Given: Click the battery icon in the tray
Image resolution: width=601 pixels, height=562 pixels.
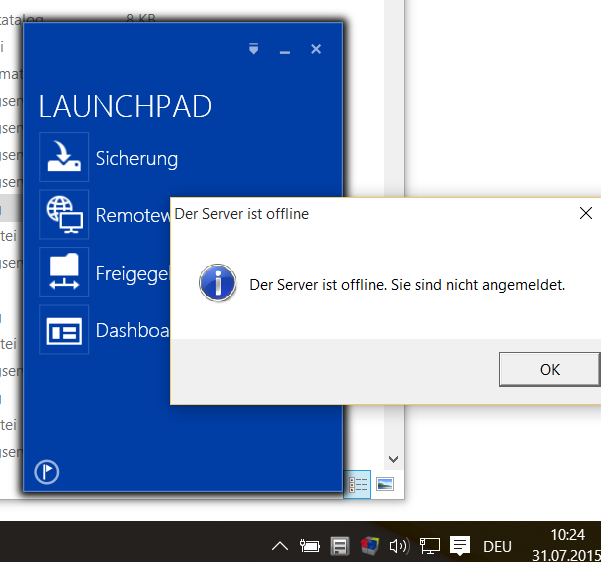Looking at the screenshot, I should pos(310,546).
